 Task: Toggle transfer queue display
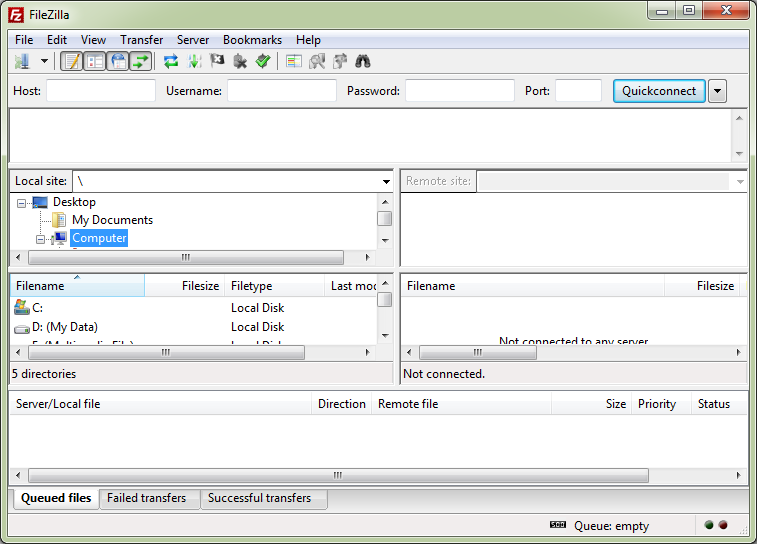pos(141,61)
